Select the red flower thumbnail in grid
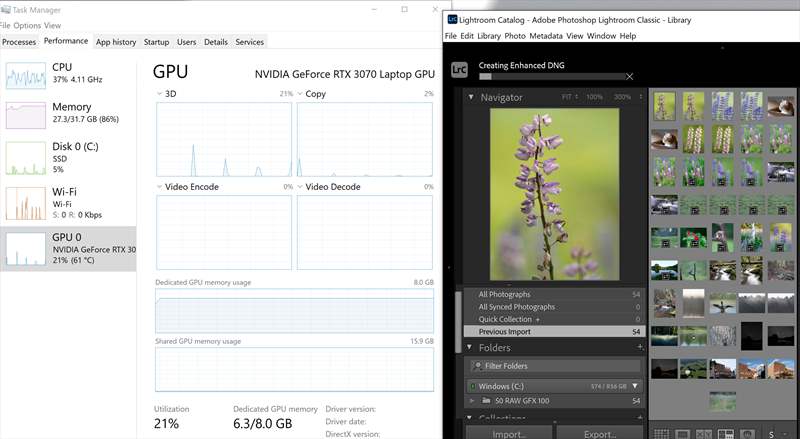Image resolution: width=800 pixels, height=439 pixels. pos(693,238)
